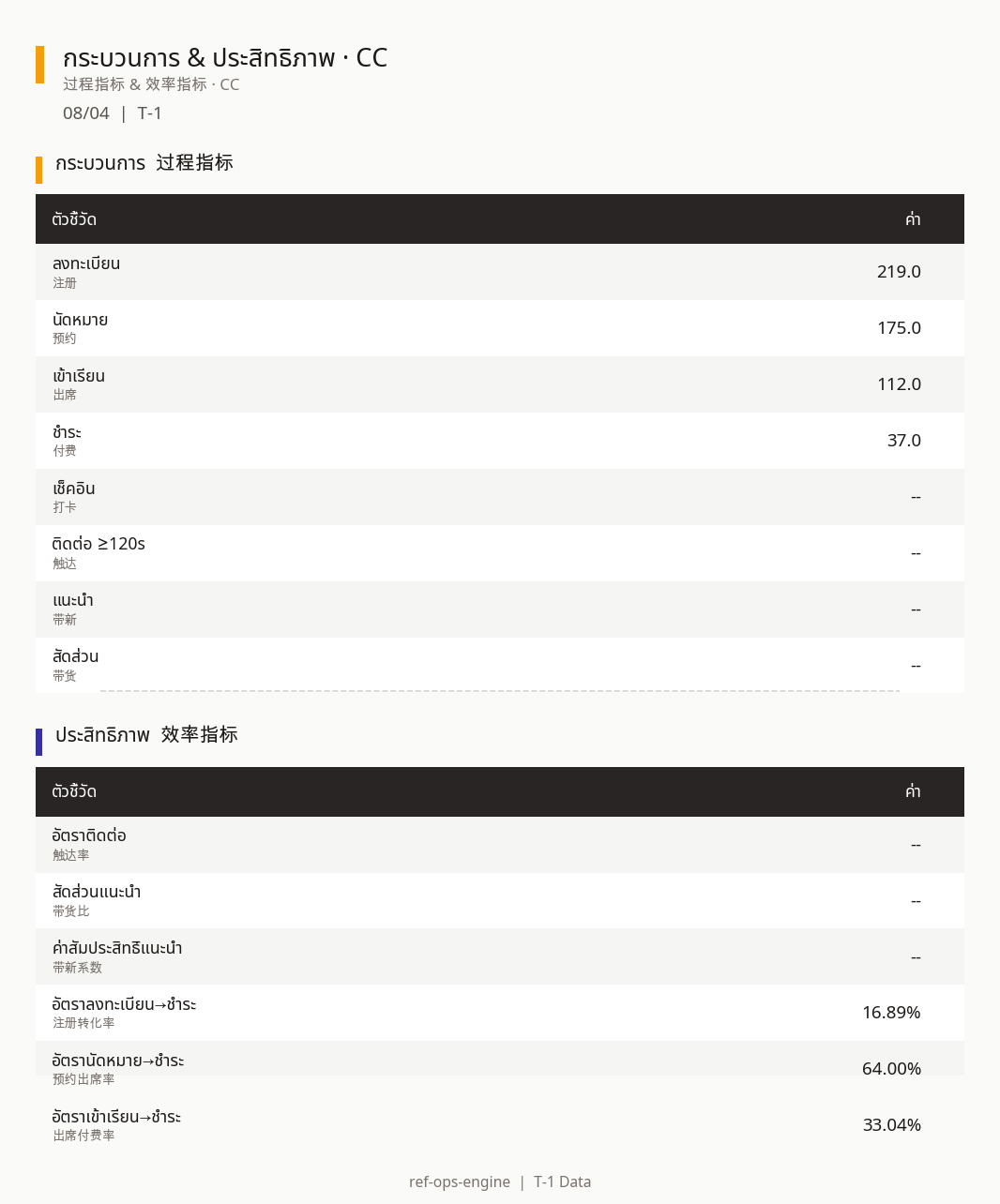Select the ลงทะเบียน row with value 219.0

coord(500,272)
